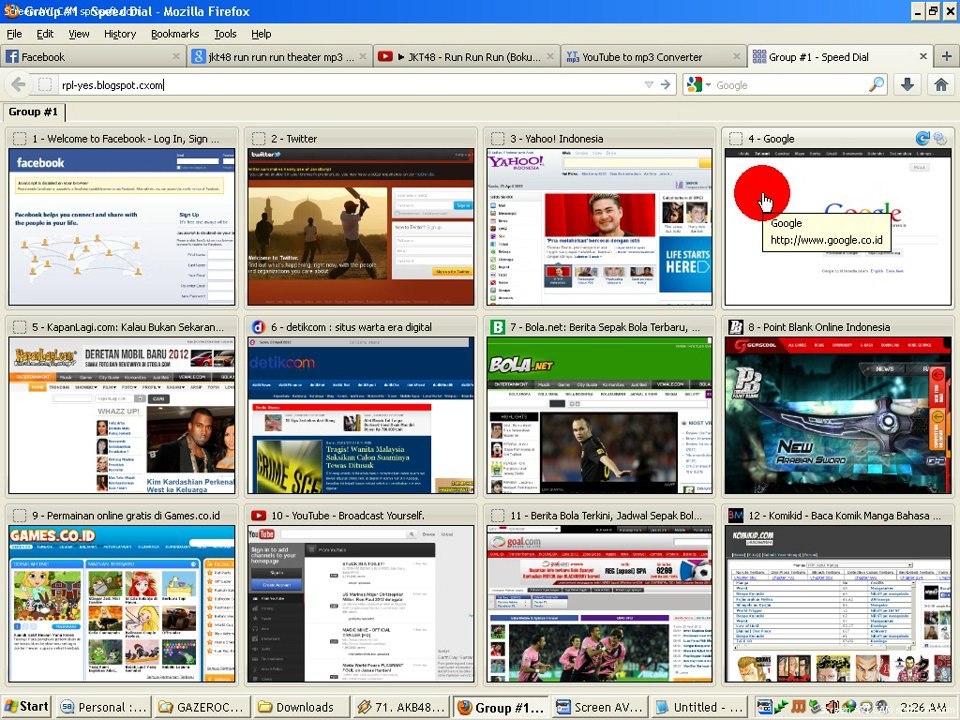Open the Google dial thumbnail
Image resolution: width=960 pixels, height=720 pixels.
[x=838, y=227]
